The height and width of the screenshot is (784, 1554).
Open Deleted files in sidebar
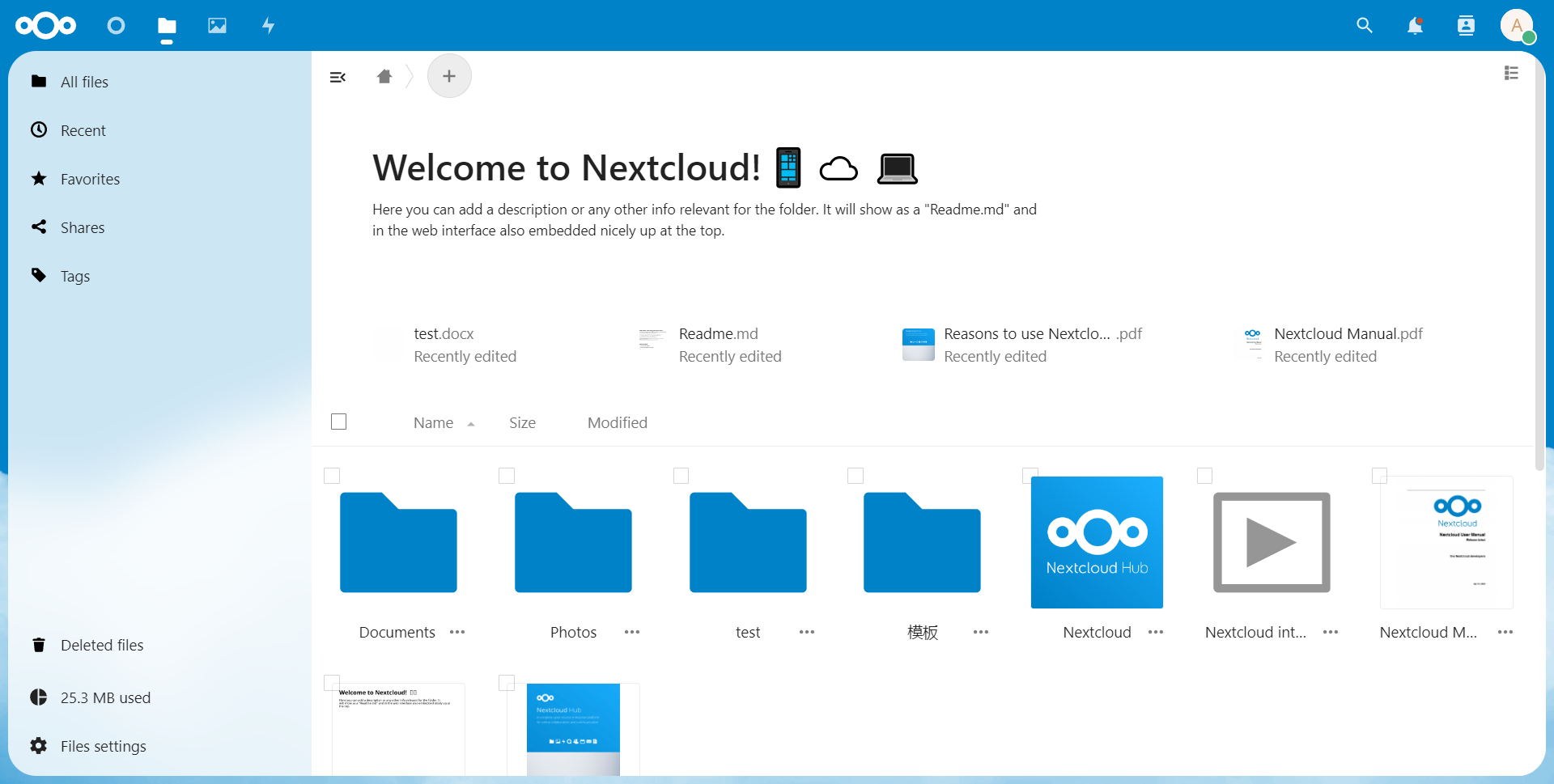159,645
